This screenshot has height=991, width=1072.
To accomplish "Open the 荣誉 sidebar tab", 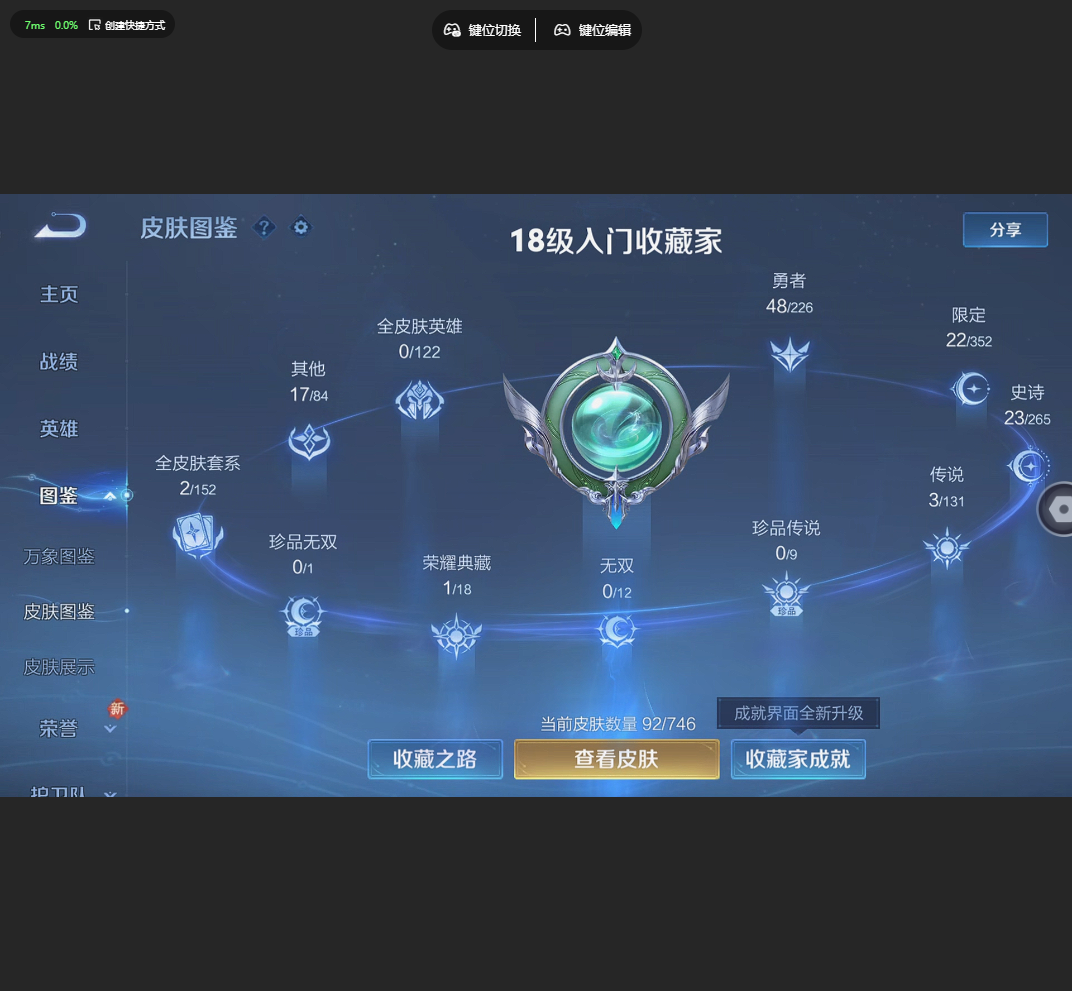I will point(59,729).
